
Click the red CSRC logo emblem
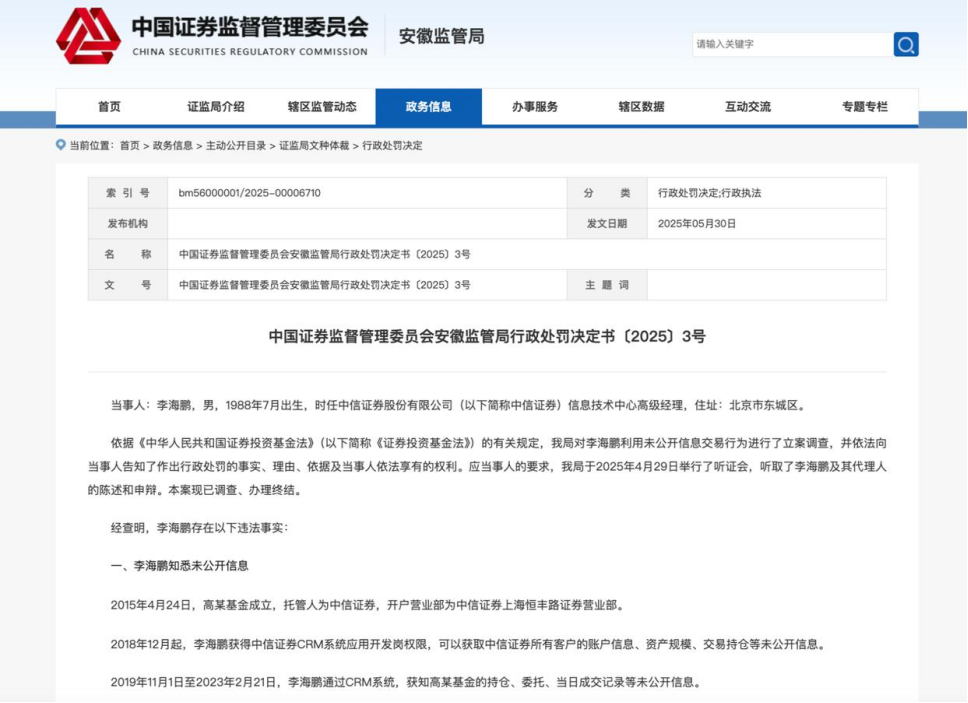click(88, 36)
